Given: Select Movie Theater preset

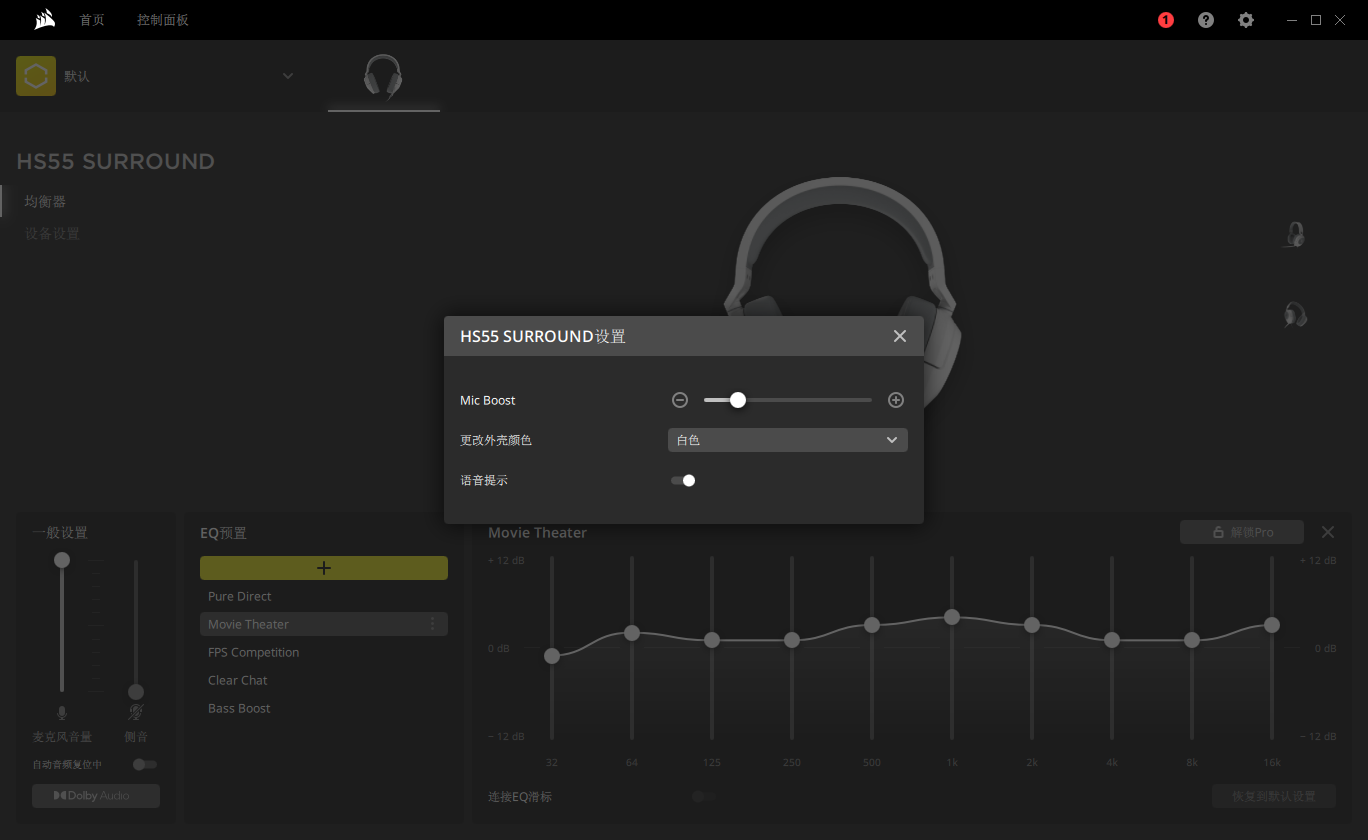Looking at the screenshot, I should click(324, 624).
